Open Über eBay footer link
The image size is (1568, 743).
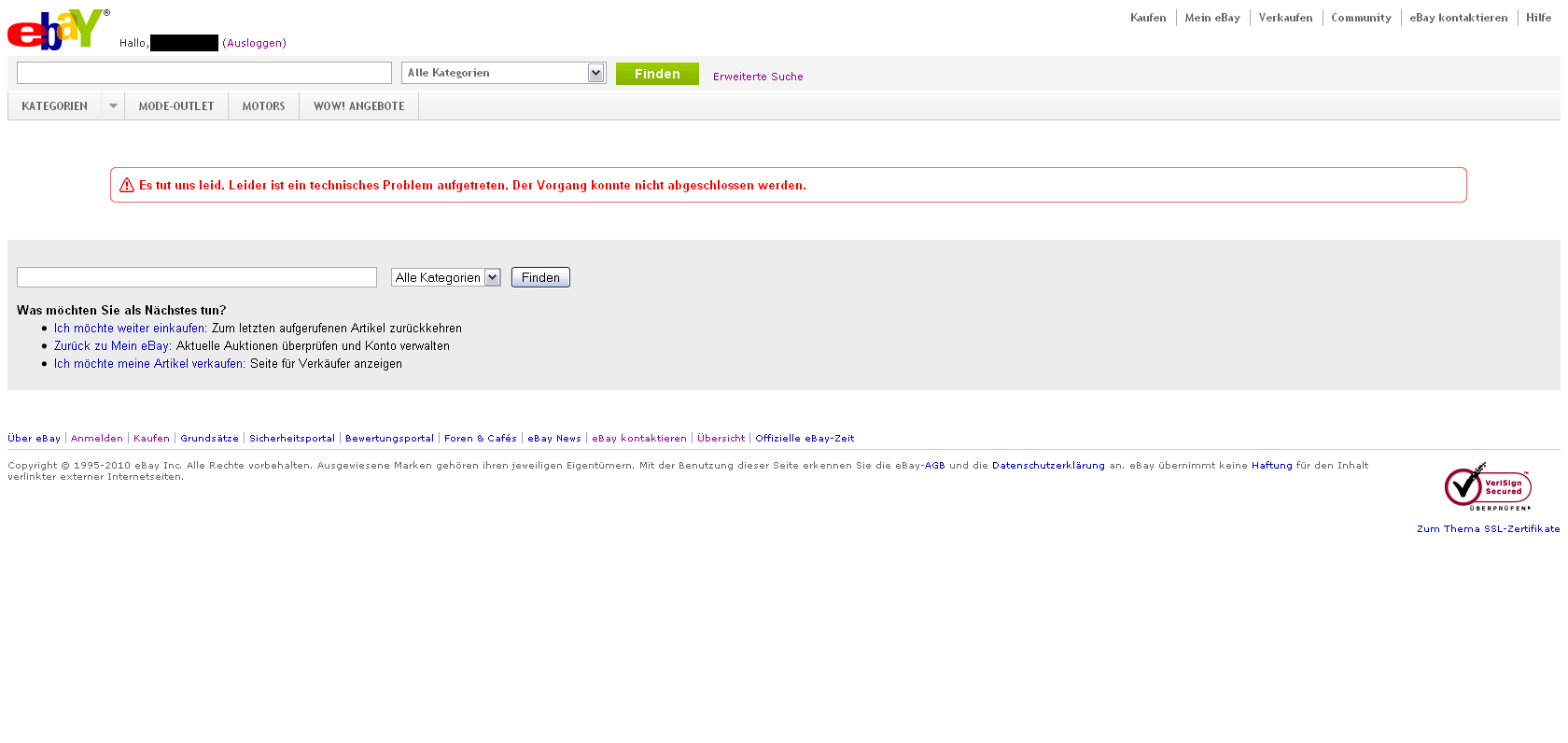(34, 438)
